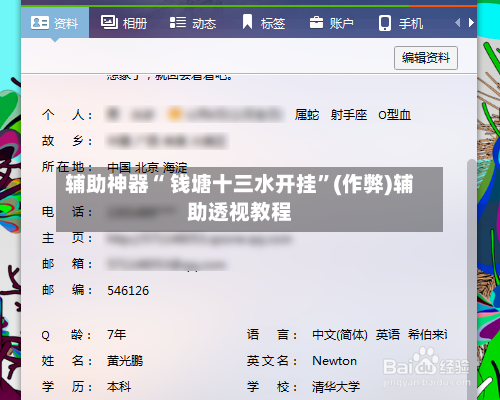
Task: Select the name 黄光鹏
Action: click(125, 361)
